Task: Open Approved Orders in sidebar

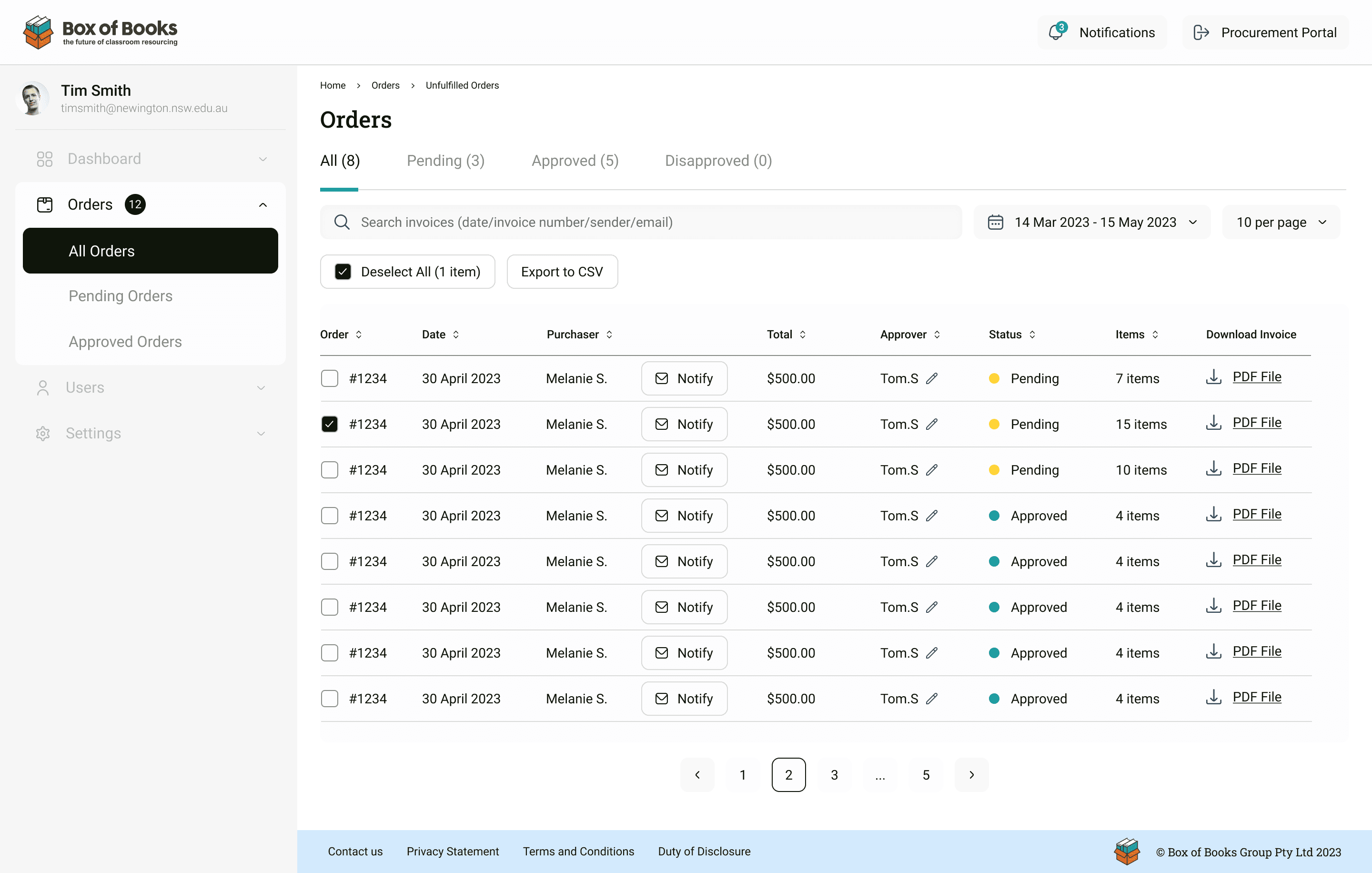Action: pos(125,342)
